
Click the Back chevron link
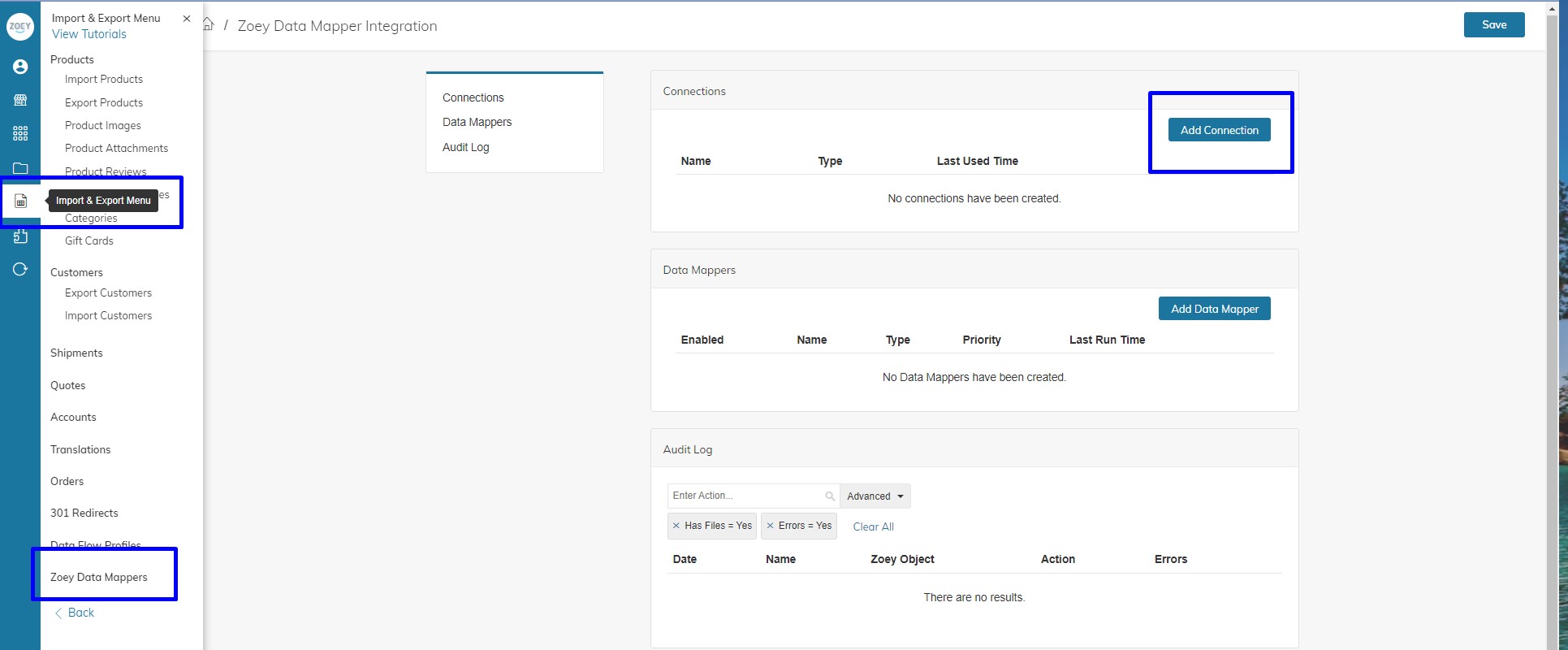tap(74, 613)
